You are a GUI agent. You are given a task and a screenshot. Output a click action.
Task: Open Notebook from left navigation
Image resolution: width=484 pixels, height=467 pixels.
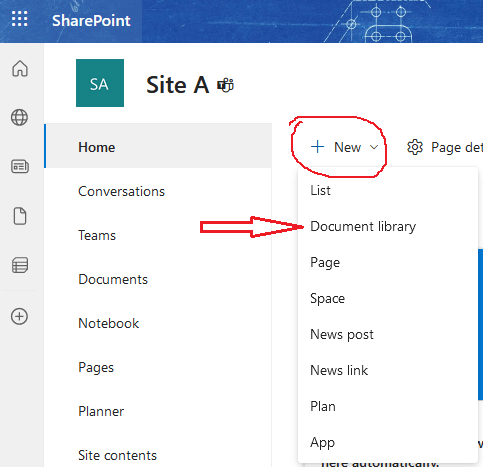[x=108, y=323]
